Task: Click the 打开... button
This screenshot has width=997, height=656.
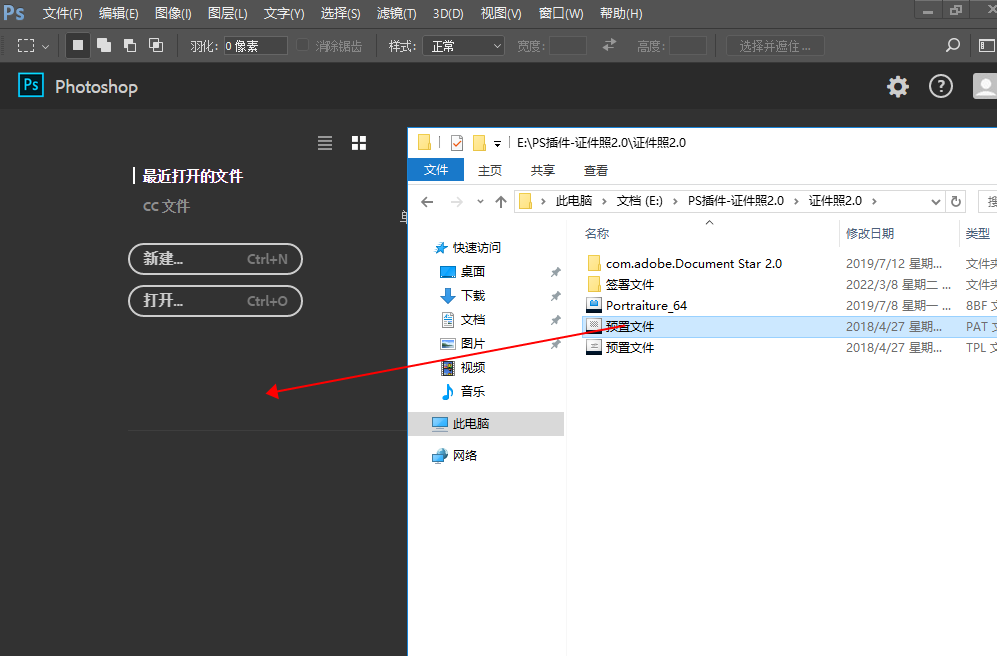Action: (x=216, y=301)
